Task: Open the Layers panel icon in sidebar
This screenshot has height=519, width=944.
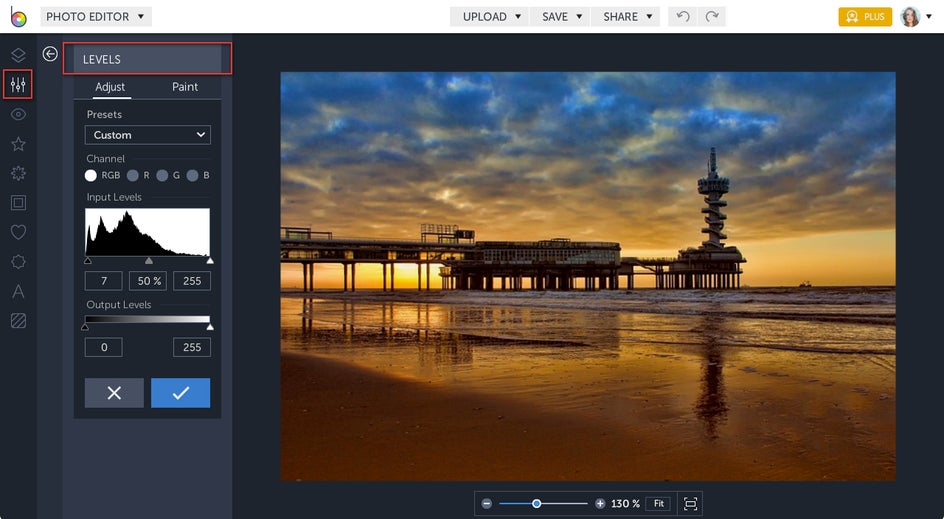Action: click(17, 54)
